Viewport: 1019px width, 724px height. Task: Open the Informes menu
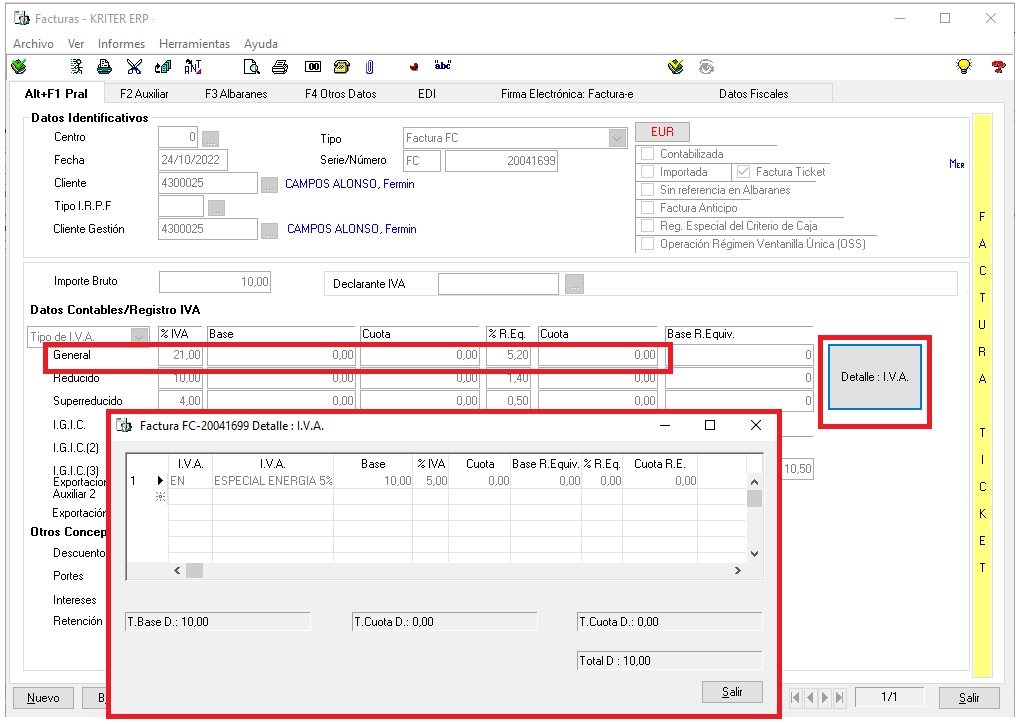coord(122,44)
